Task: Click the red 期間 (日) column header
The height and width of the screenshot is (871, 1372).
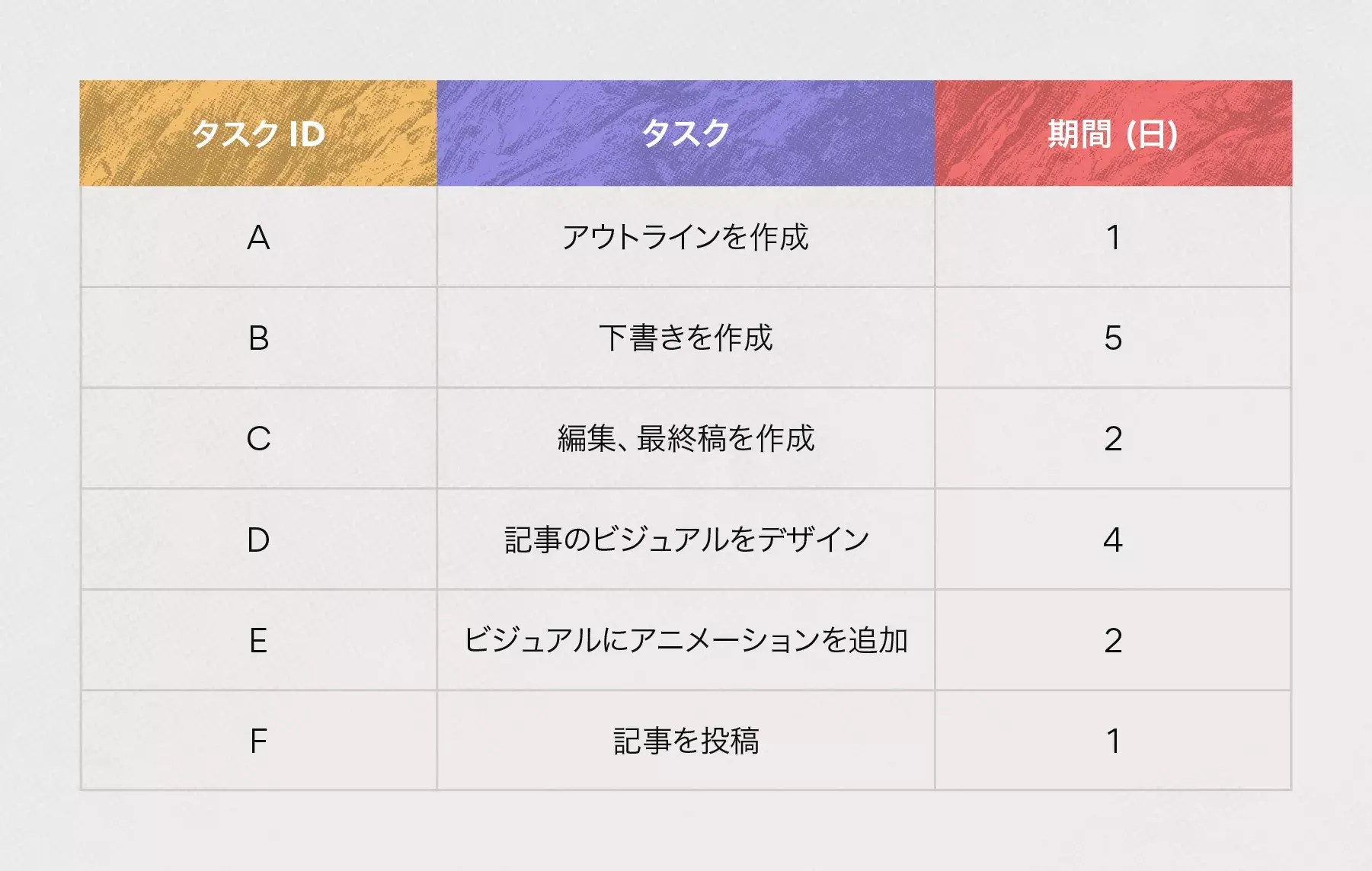Action: 1113,133
